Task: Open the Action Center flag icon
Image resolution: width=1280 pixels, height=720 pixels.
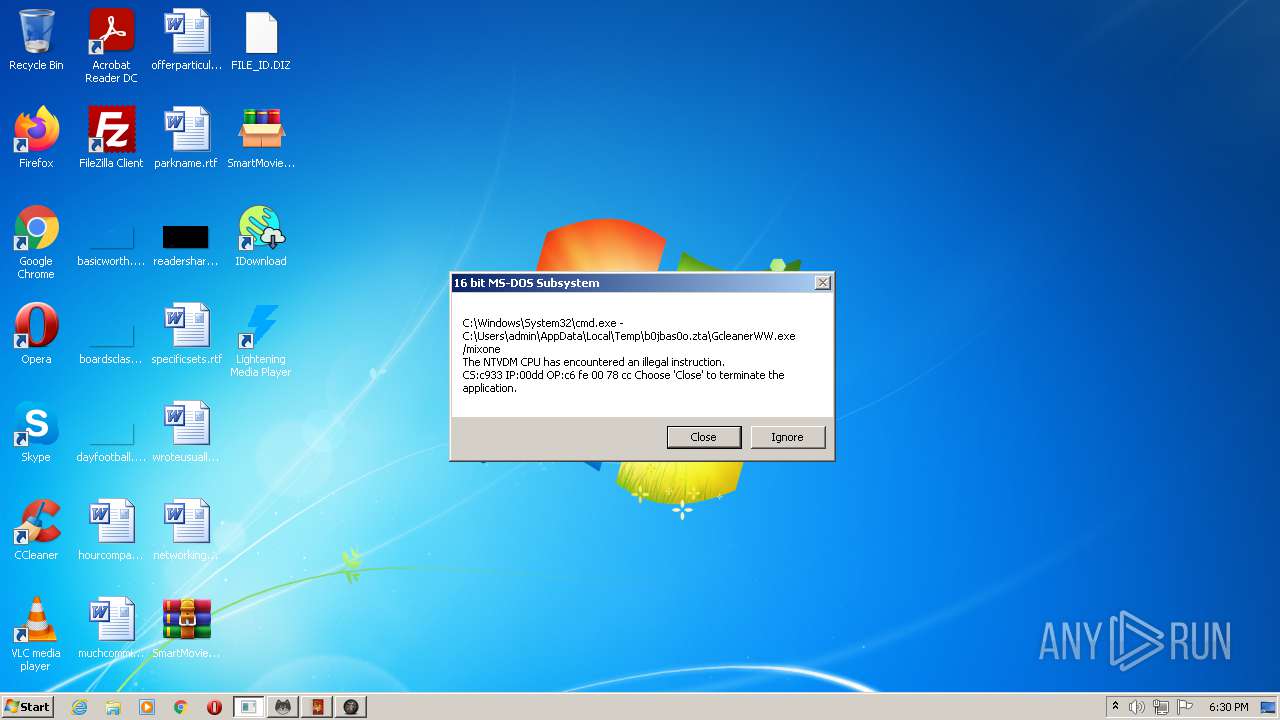Action: point(1185,707)
